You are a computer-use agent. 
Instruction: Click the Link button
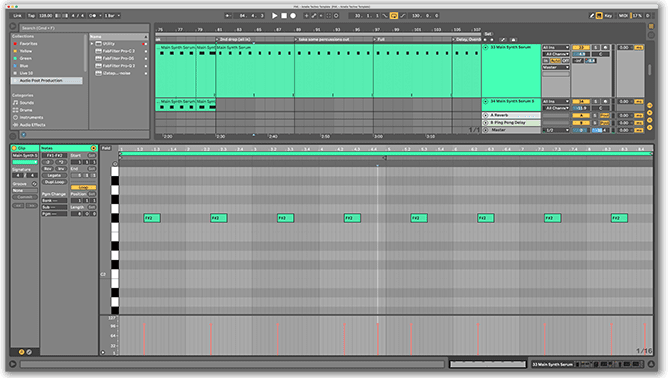click(x=17, y=15)
